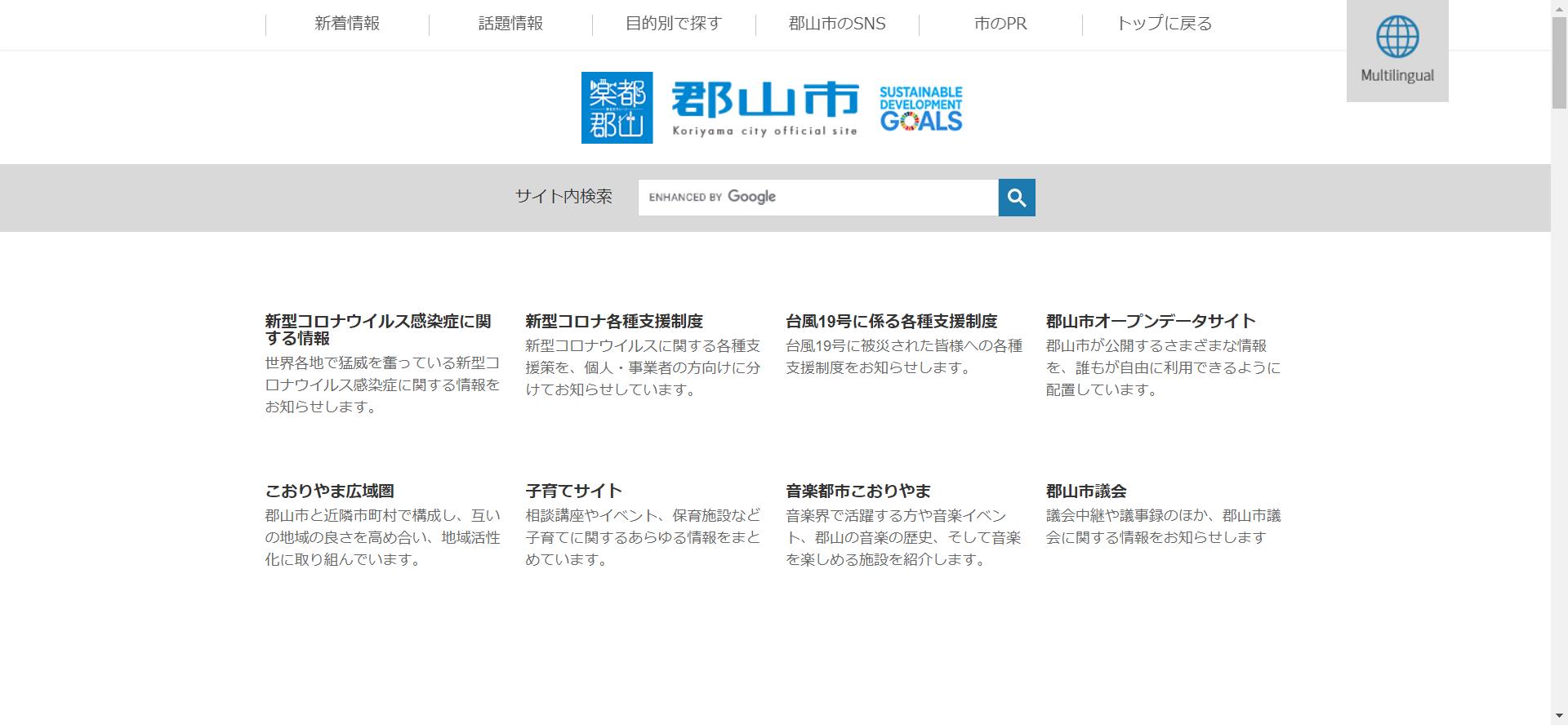
Task: Open the 新着情報 menu item
Action: click(x=347, y=24)
